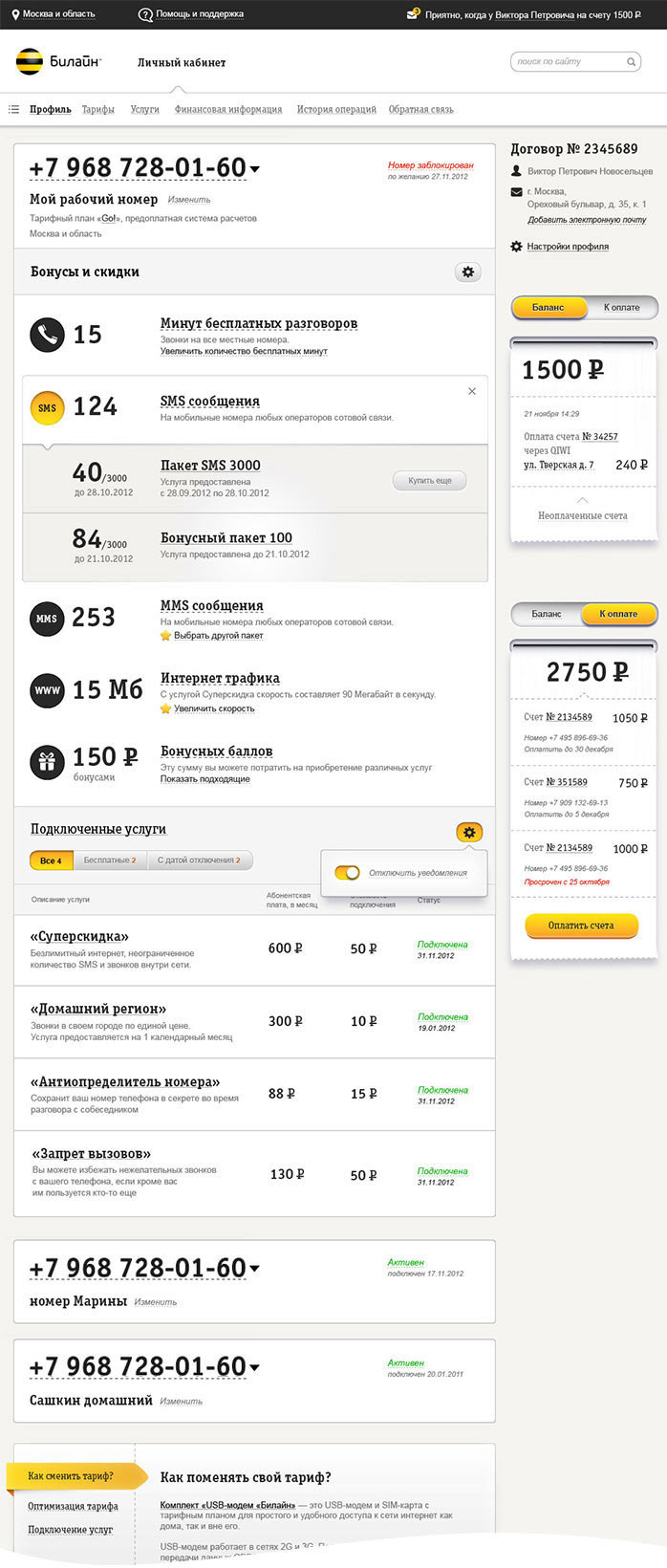Click the orange SMS circle icon
This screenshot has height=1568, width=667.
coord(47,408)
